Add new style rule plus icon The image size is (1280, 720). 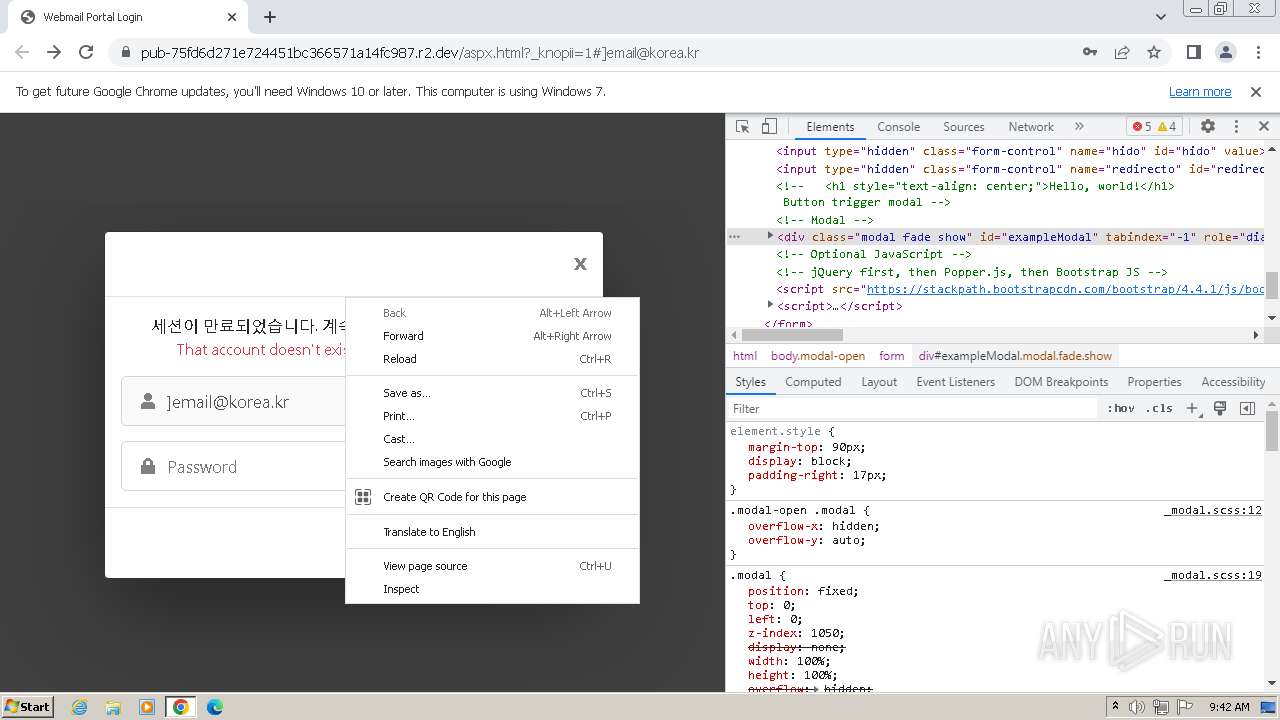tap(1192, 408)
